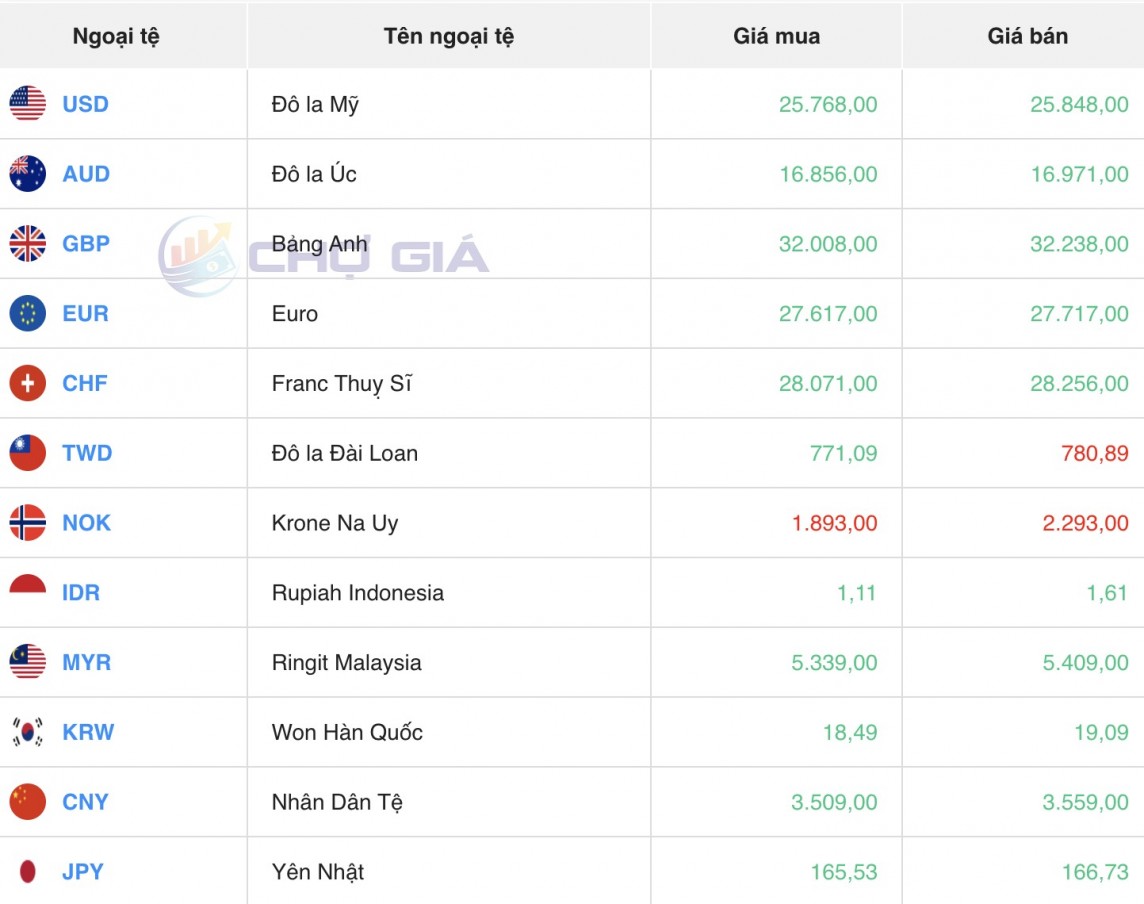Click the Giá mua column header
The width and height of the screenshot is (1144, 904).
pyautogui.click(x=775, y=35)
